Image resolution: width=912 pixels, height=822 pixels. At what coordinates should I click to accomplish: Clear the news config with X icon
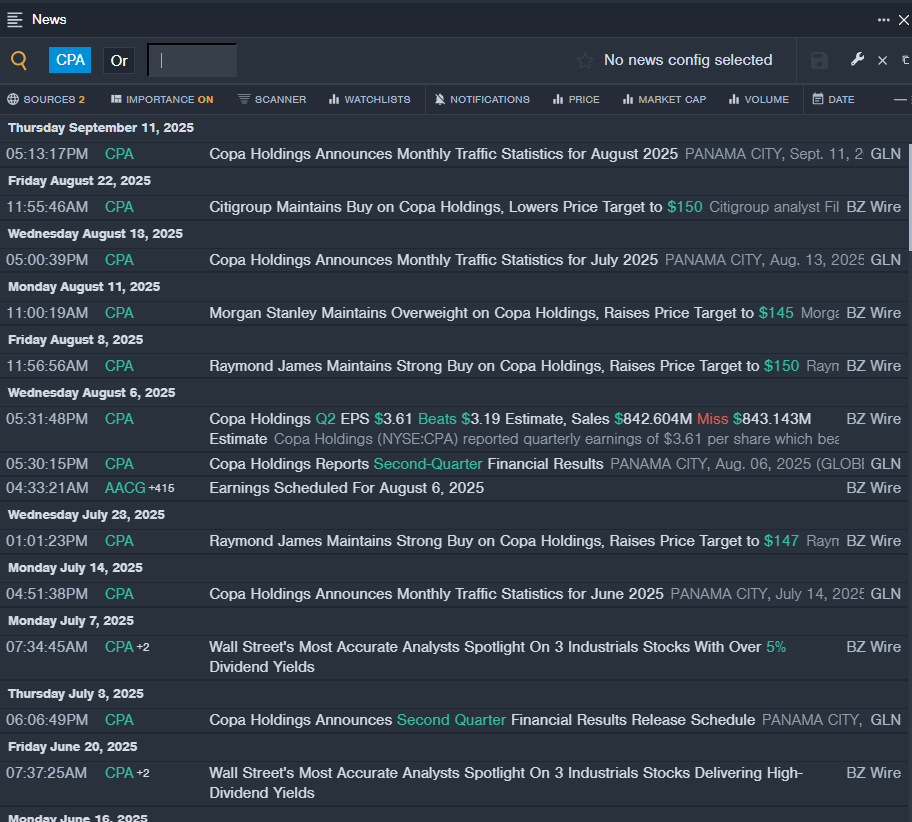tap(882, 61)
